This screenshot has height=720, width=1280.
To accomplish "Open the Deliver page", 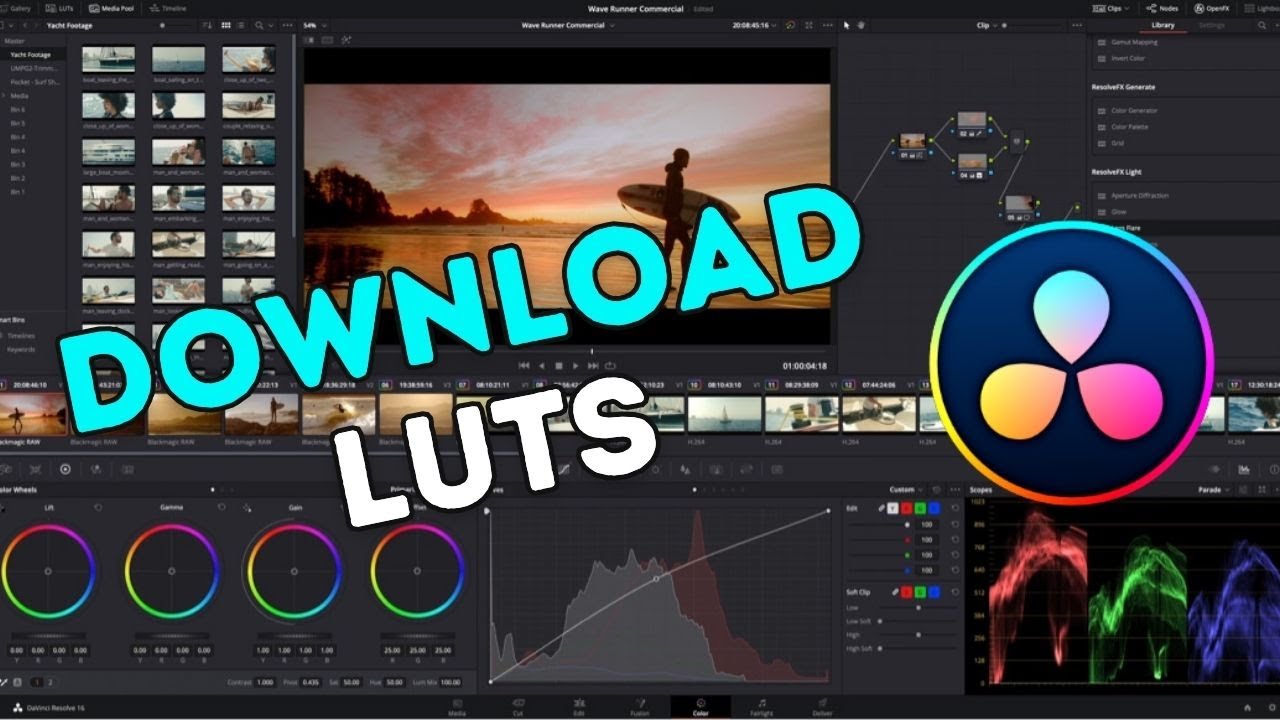I will [821, 708].
